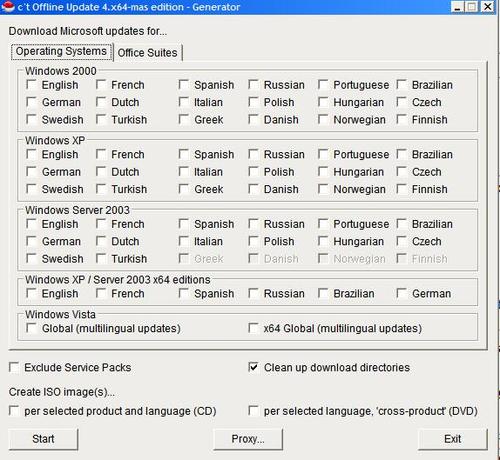Click the Start button
This screenshot has height=460, width=500.
click(43, 439)
